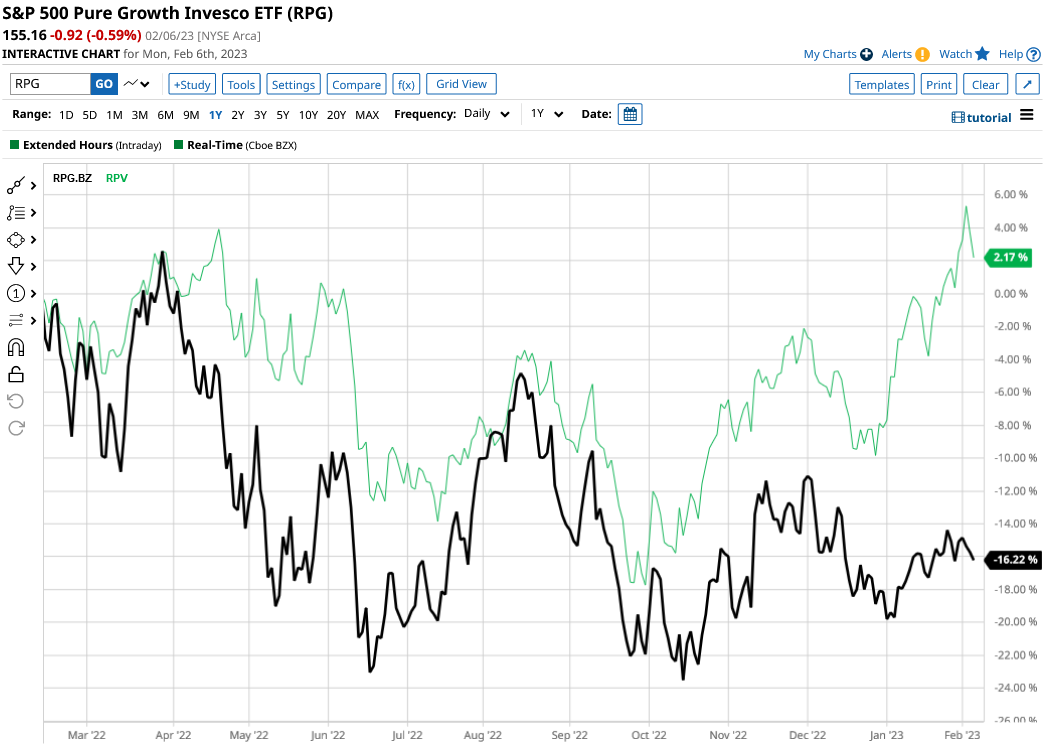
Task: Expand the numbered label tool chevron
Action: [33, 293]
